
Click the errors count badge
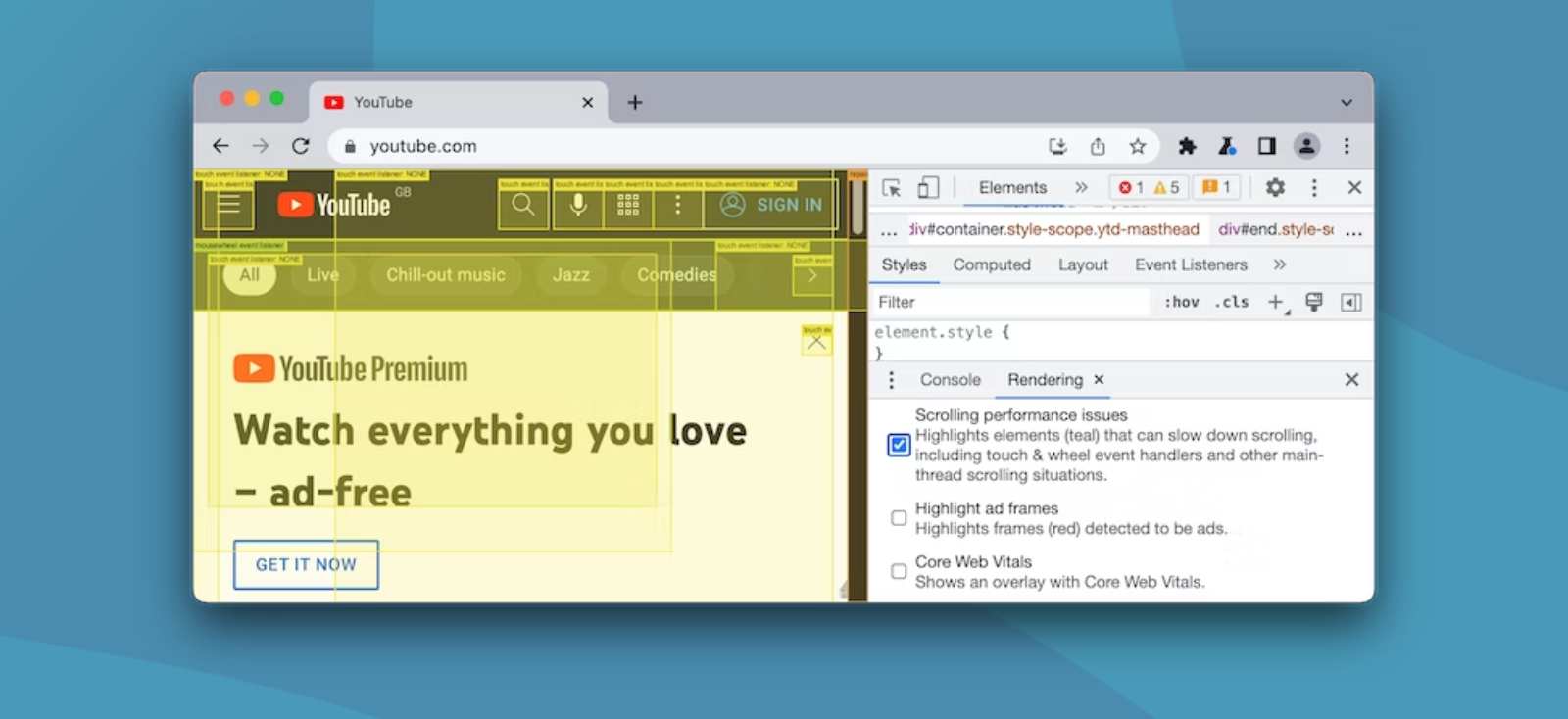(x=1131, y=187)
